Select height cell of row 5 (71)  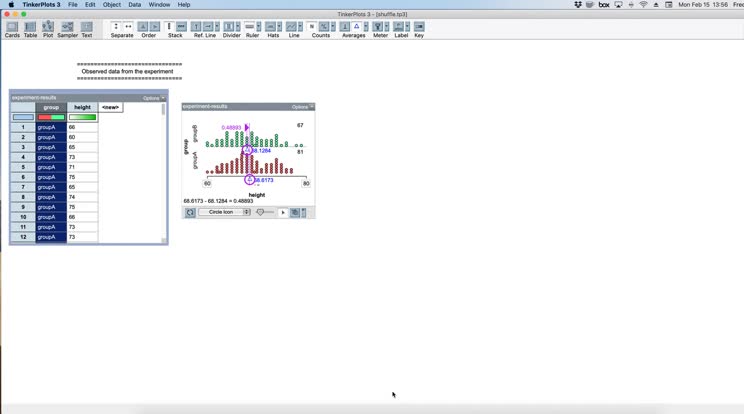(x=83, y=167)
